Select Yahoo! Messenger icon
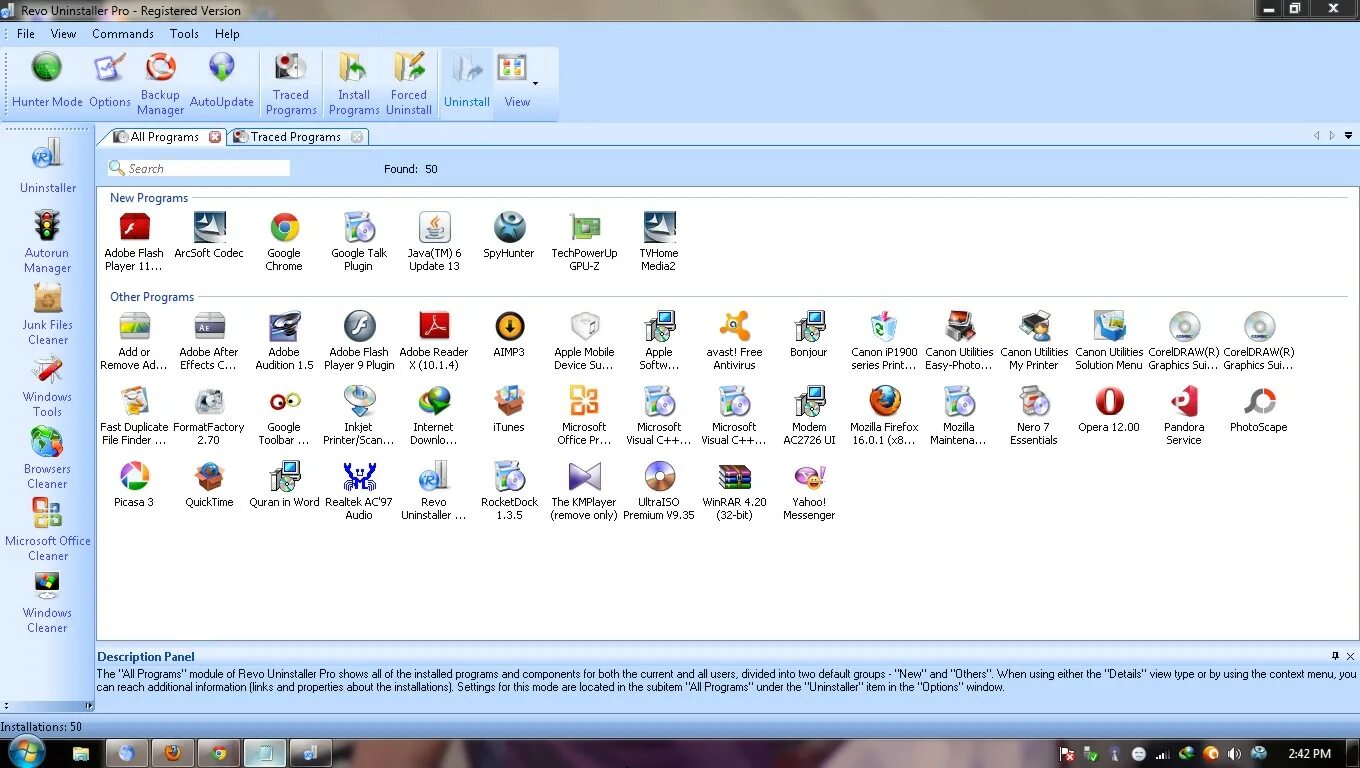This screenshot has width=1360, height=768. (809, 490)
